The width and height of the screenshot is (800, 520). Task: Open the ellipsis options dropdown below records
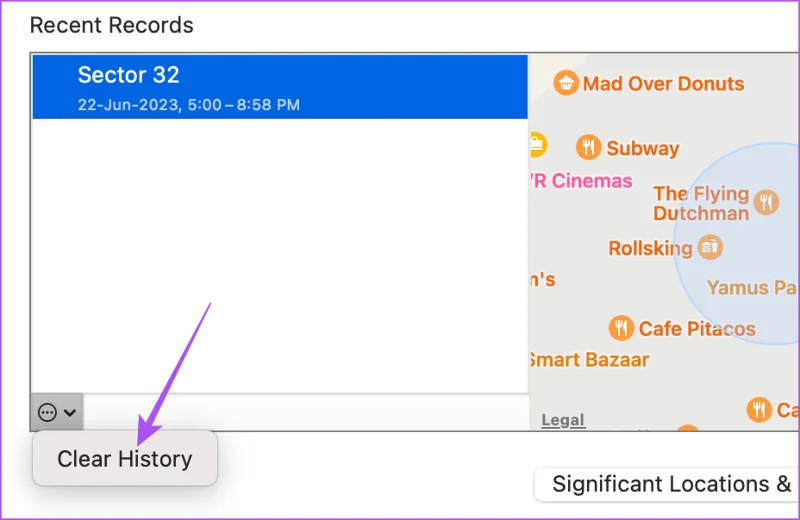tap(57, 411)
